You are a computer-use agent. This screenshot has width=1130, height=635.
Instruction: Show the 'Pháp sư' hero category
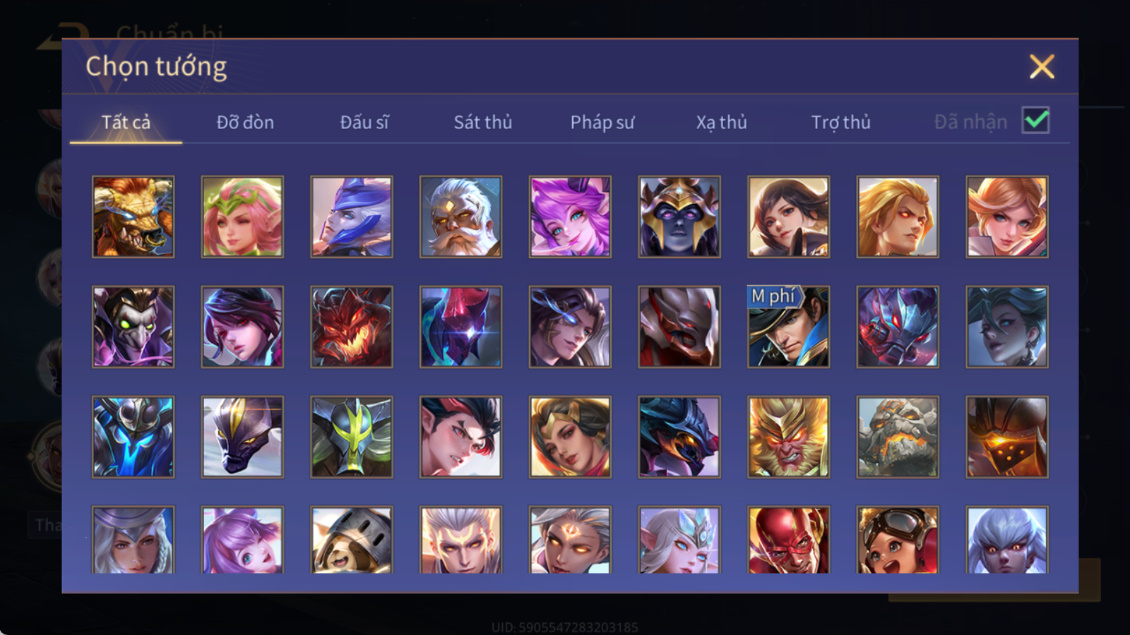click(x=602, y=123)
